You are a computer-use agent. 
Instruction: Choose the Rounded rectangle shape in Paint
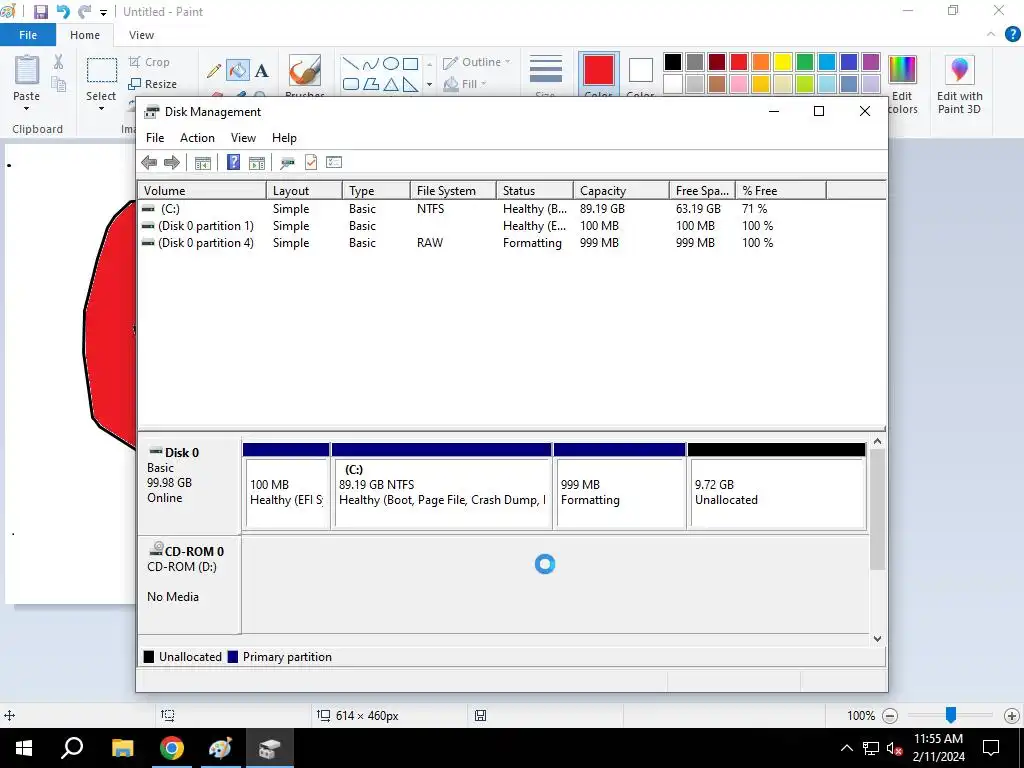(x=351, y=84)
